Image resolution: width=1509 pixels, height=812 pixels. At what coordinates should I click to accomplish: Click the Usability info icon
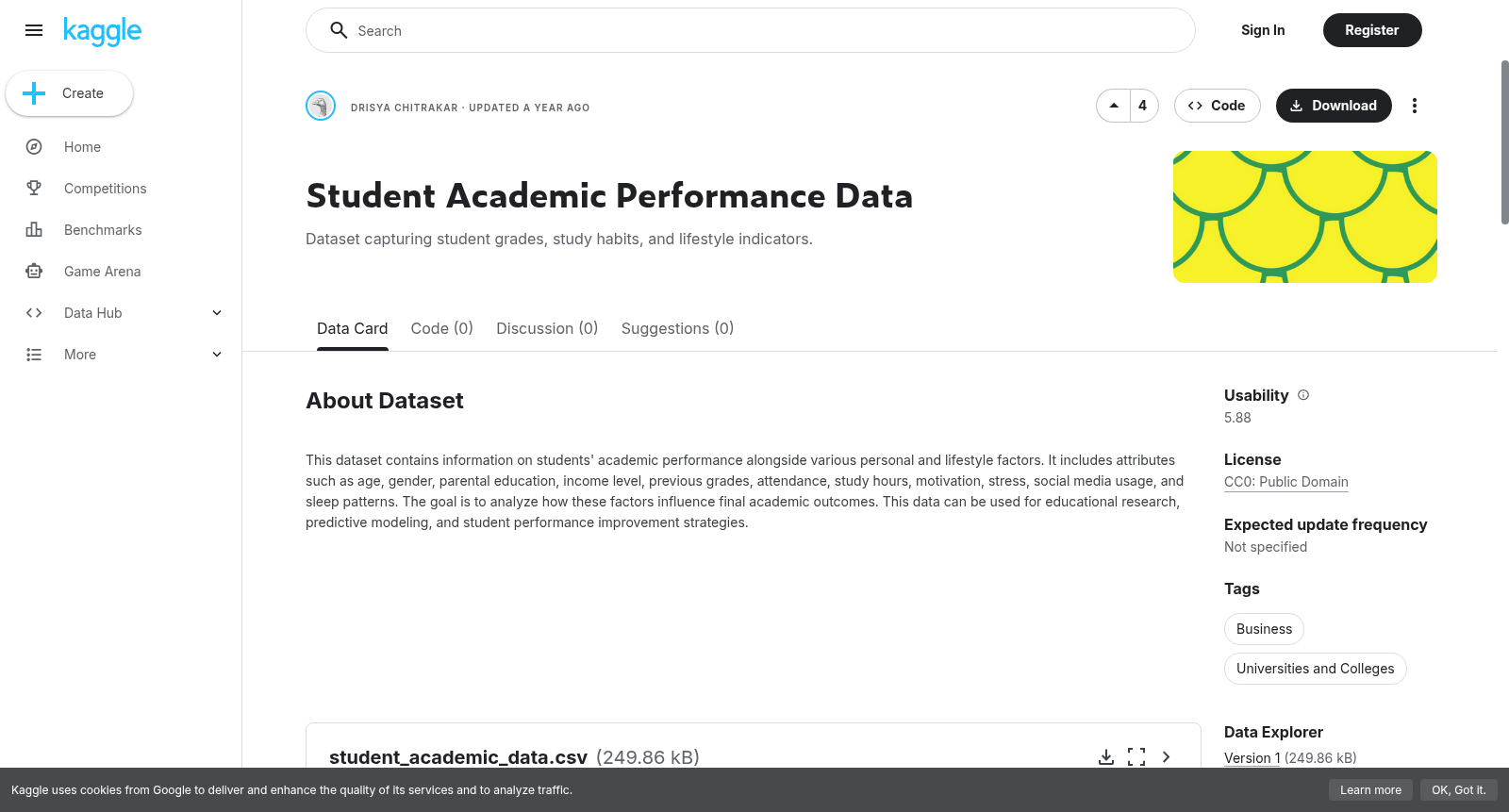[x=1303, y=395]
